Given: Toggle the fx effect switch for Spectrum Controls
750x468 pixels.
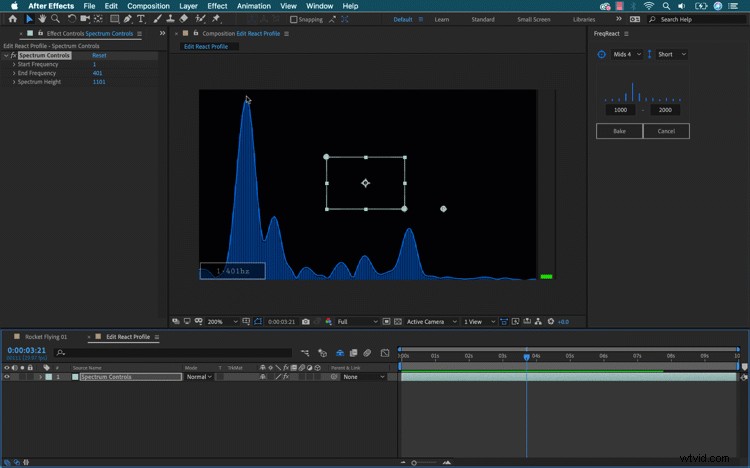Looking at the screenshot, I should [285, 377].
